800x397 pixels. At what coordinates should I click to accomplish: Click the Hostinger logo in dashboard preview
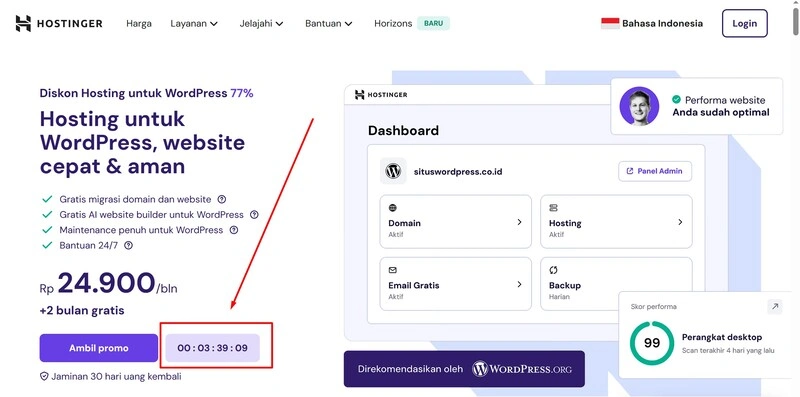click(x=381, y=94)
